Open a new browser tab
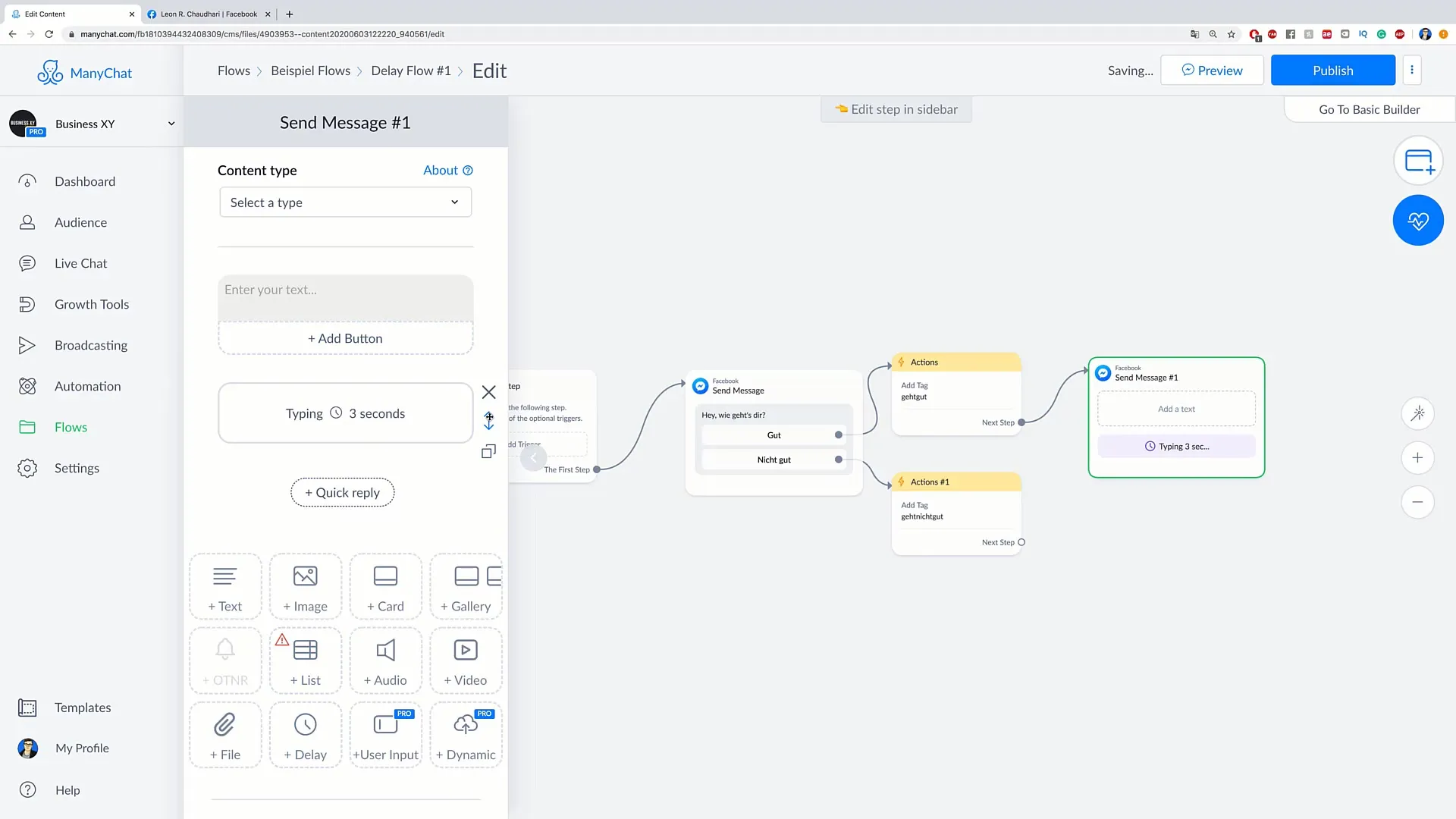 click(x=289, y=14)
